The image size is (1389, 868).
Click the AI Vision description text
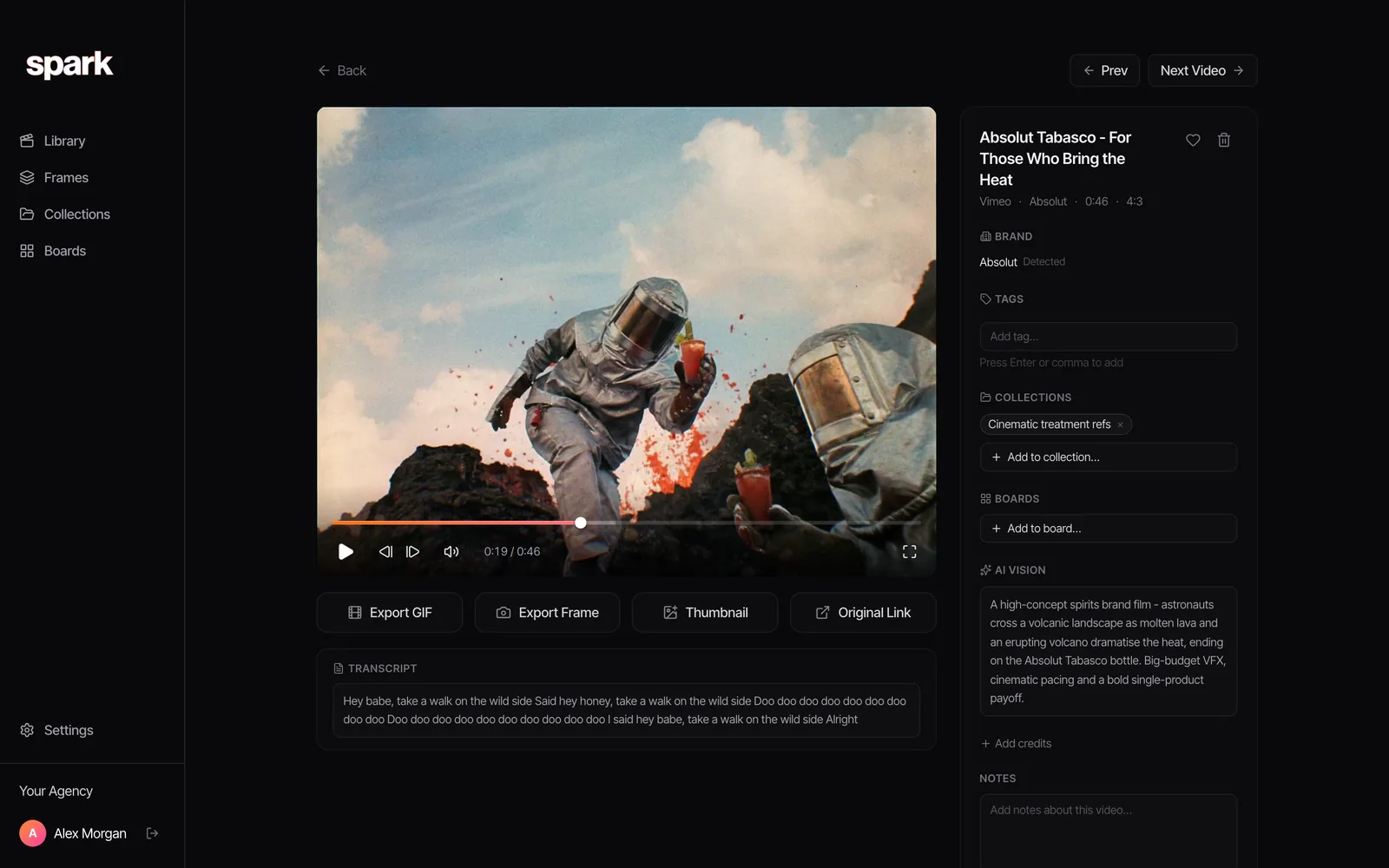tap(1108, 651)
